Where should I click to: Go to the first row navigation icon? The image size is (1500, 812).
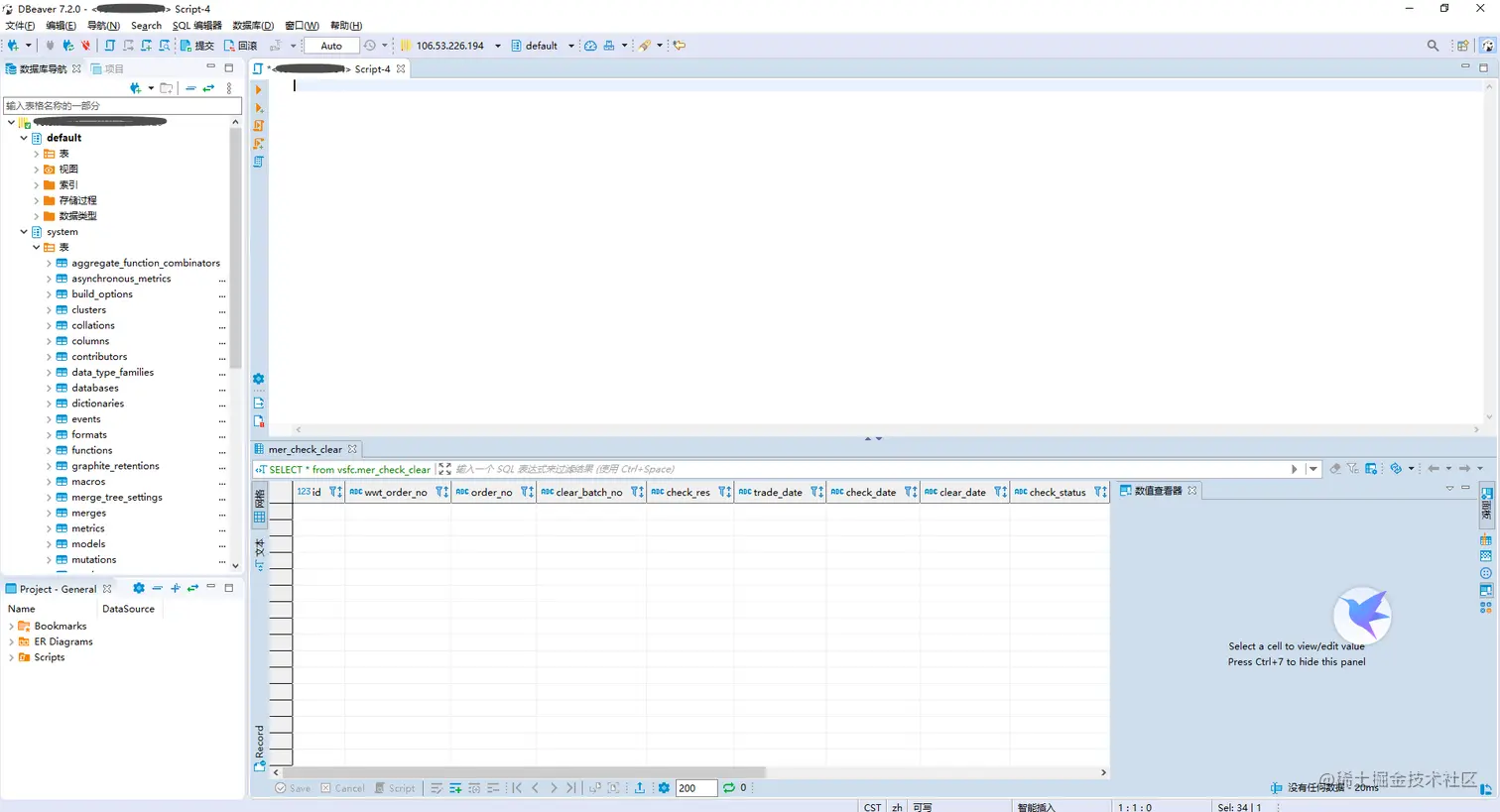point(517,788)
